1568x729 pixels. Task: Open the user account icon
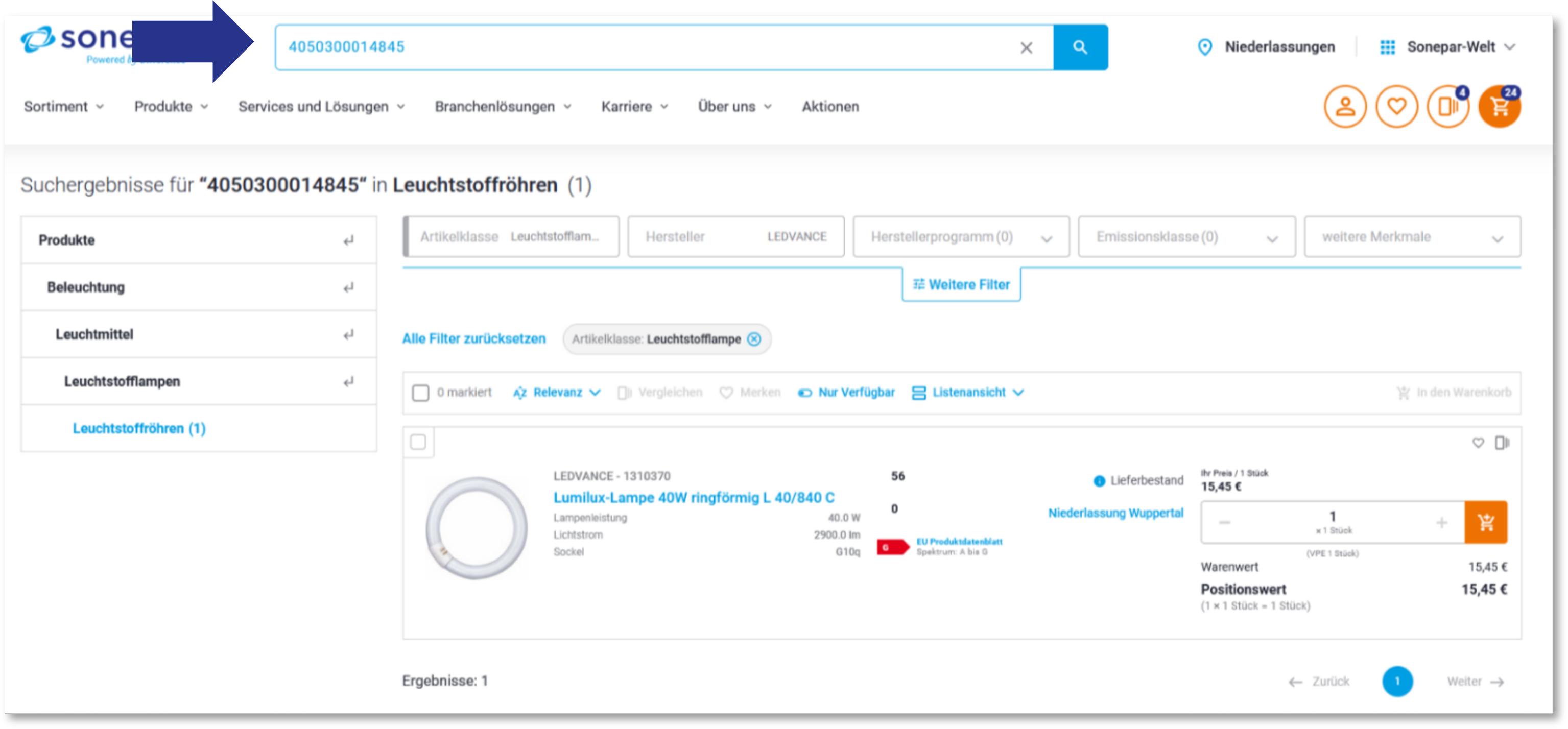click(x=1345, y=107)
